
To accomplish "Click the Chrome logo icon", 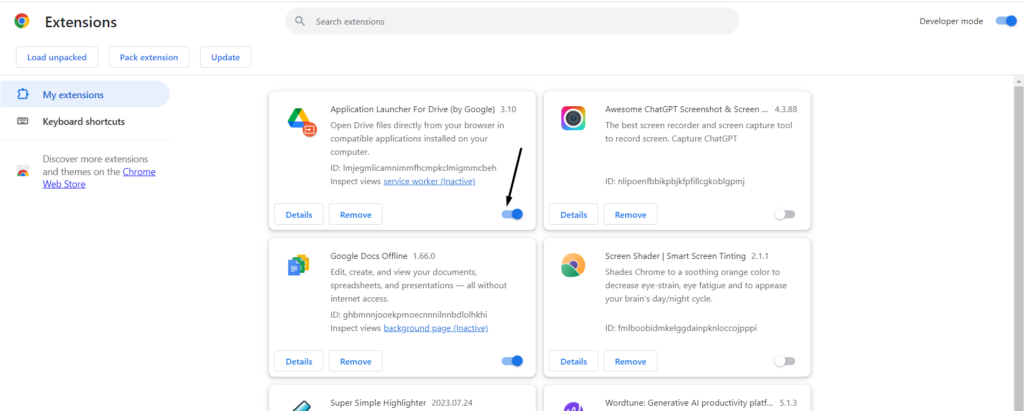I will (21, 21).
